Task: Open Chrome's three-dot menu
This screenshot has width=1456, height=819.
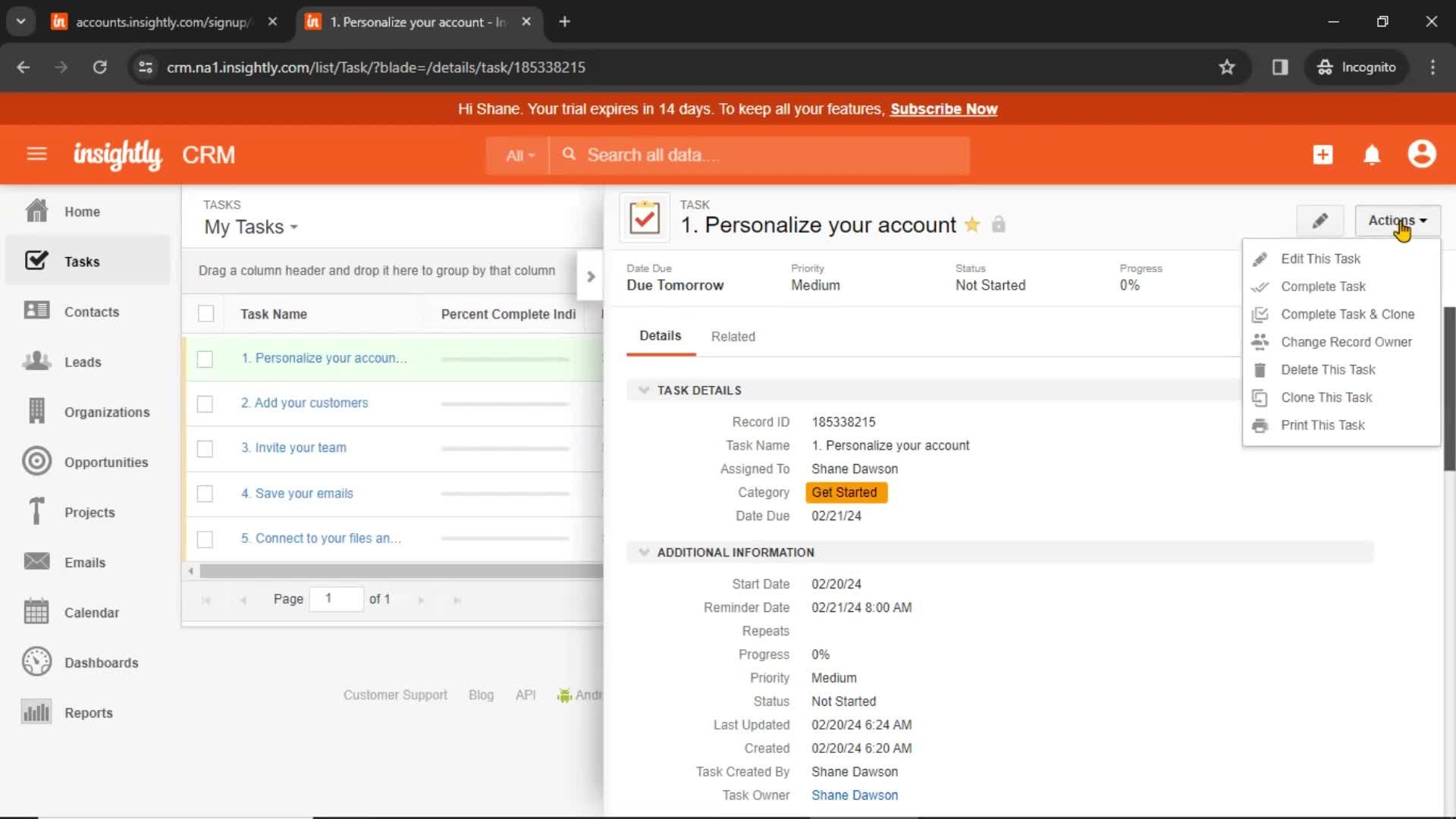Action: point(1432,67)
